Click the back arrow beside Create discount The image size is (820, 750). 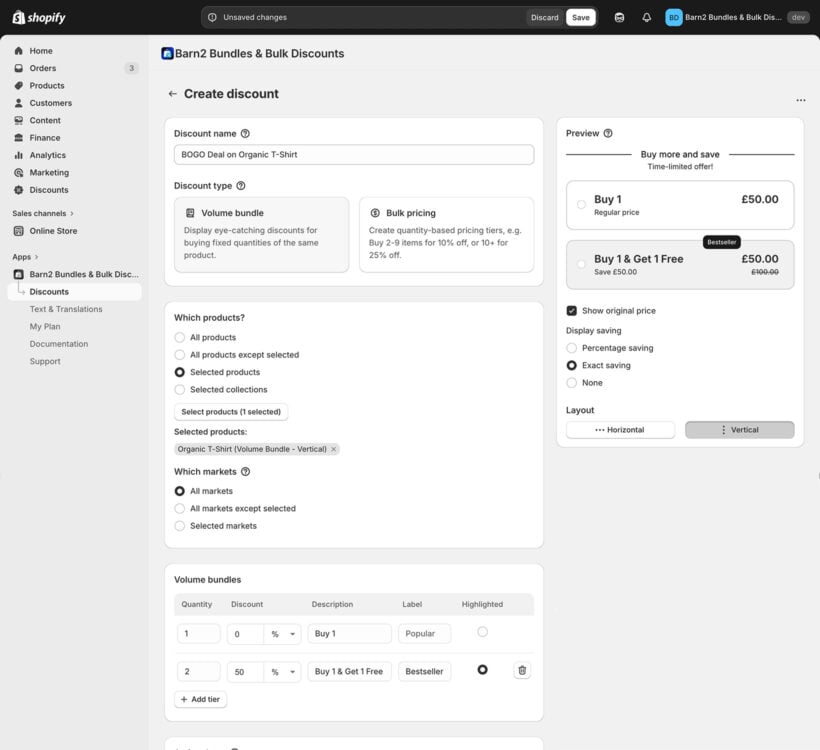(172, 92)
